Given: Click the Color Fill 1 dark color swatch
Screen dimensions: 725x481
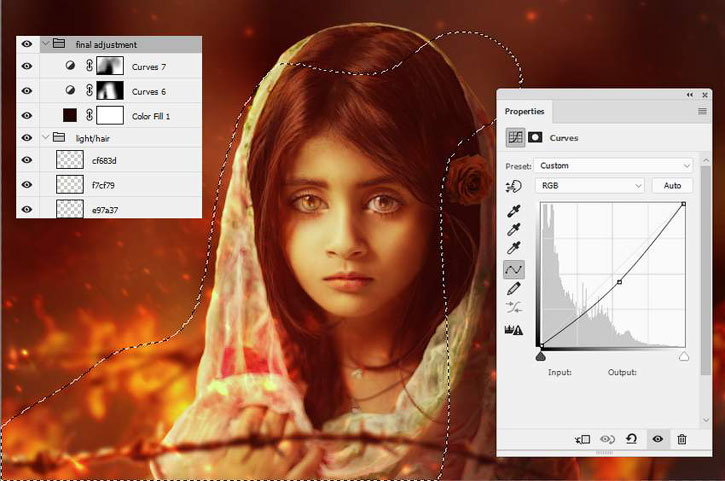Looking at the screenshot, I should pyautogui.click(x=70, y=115).
